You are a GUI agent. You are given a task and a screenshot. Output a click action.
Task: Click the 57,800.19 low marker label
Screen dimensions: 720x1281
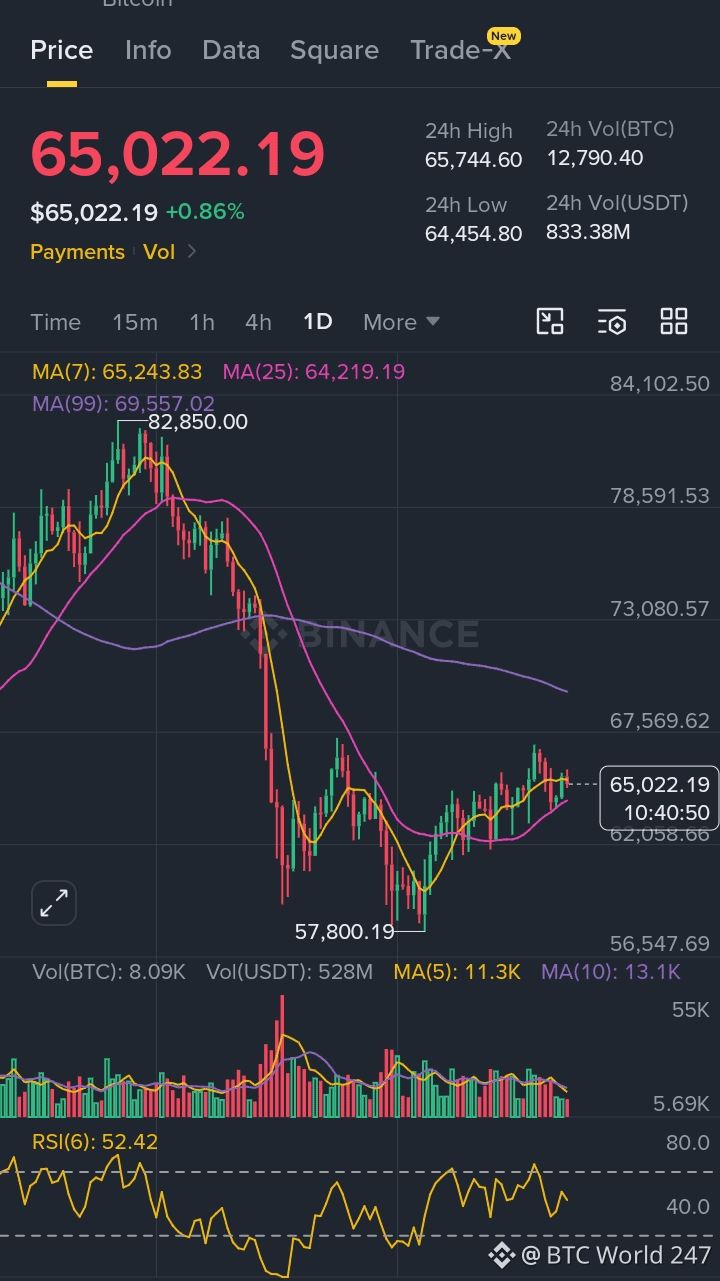coord(344,932)
